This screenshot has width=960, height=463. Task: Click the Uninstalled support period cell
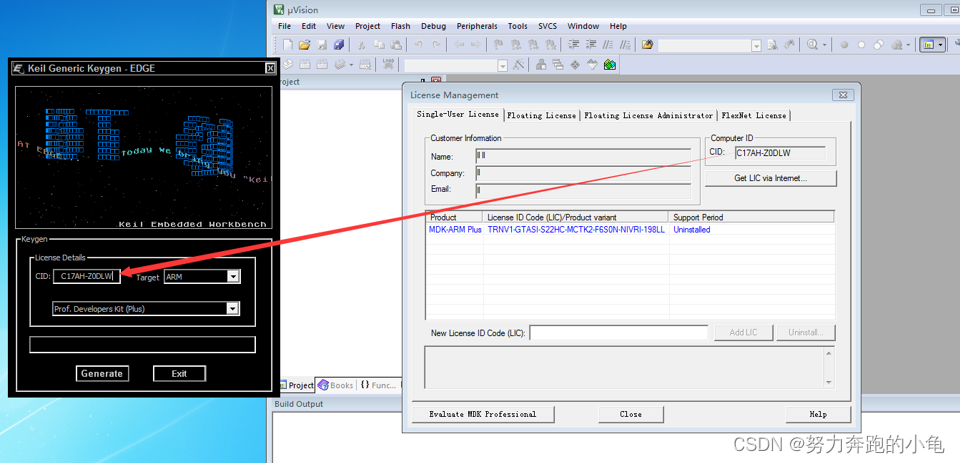tap(692, 230)
